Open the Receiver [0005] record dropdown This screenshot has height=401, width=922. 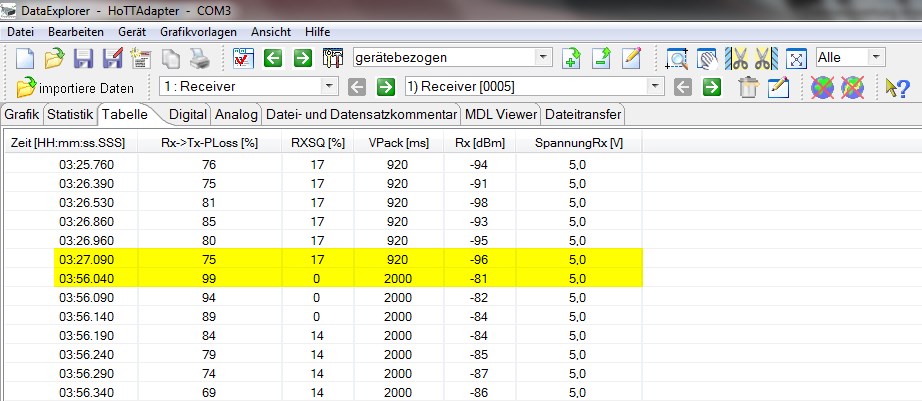tap(653, 88)
